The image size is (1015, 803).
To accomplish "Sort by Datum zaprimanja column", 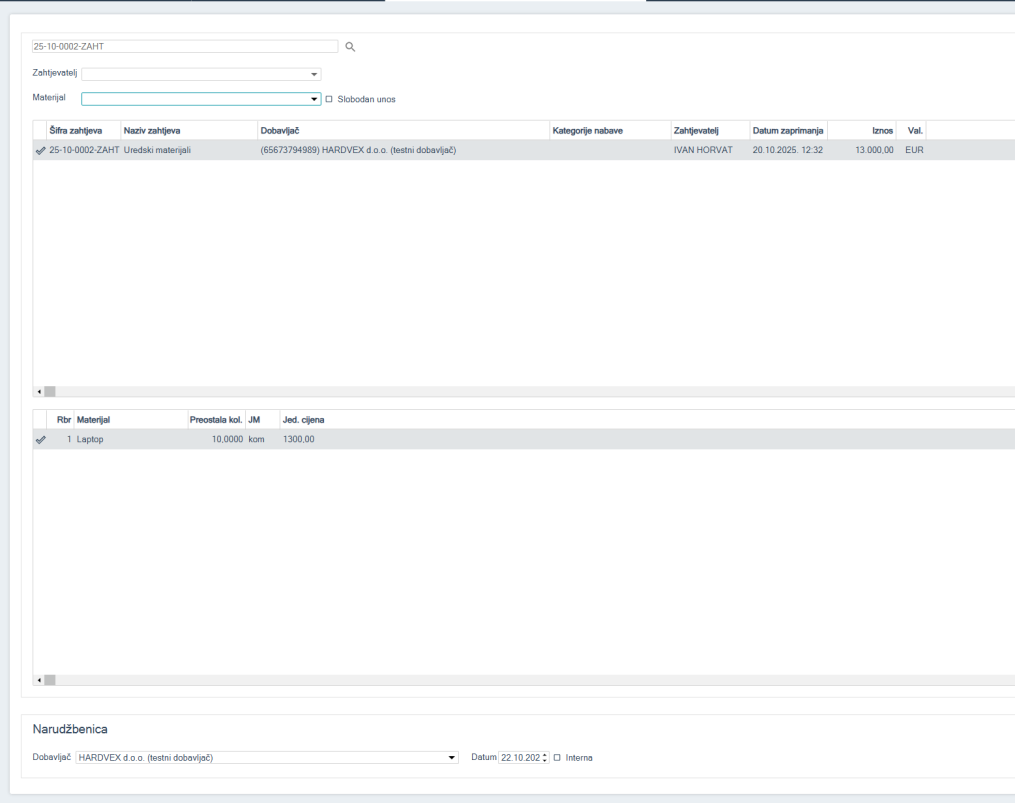I will 787,130.
